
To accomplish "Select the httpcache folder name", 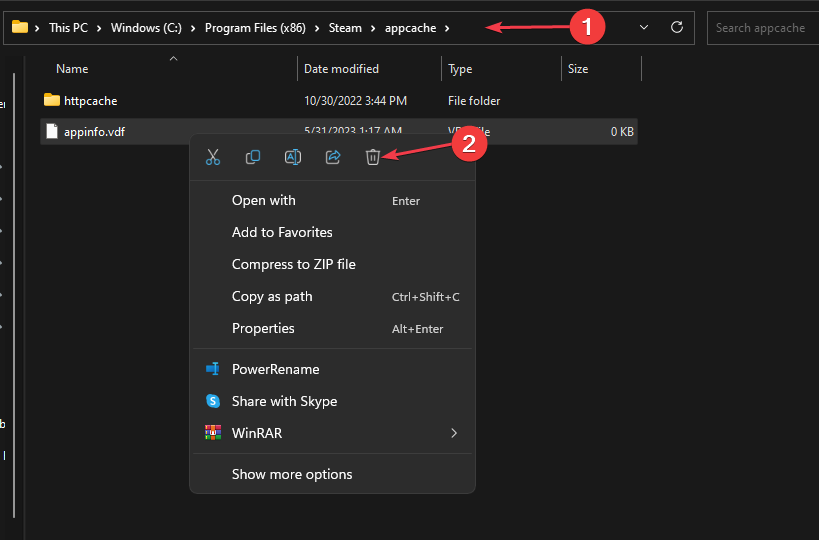I will click(90, 101).
